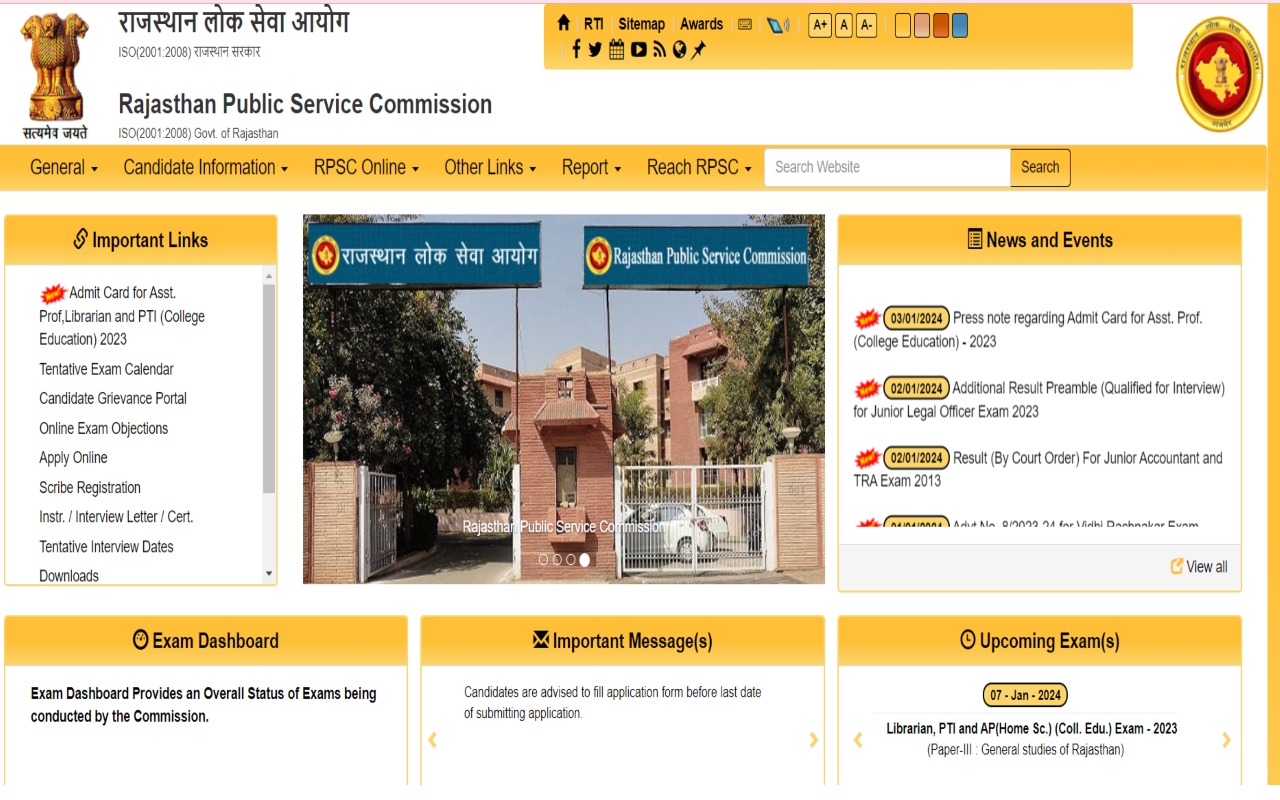
Task: Select the second carousel dot indicator
Action: coord(557,560)
